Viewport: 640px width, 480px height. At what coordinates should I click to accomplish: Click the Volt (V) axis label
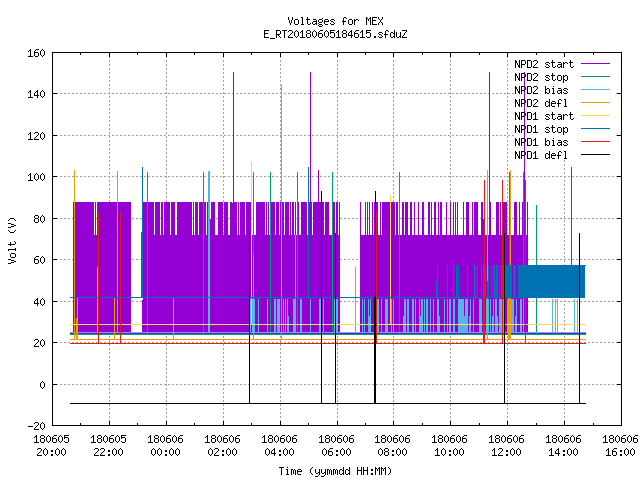pos(13,240)
